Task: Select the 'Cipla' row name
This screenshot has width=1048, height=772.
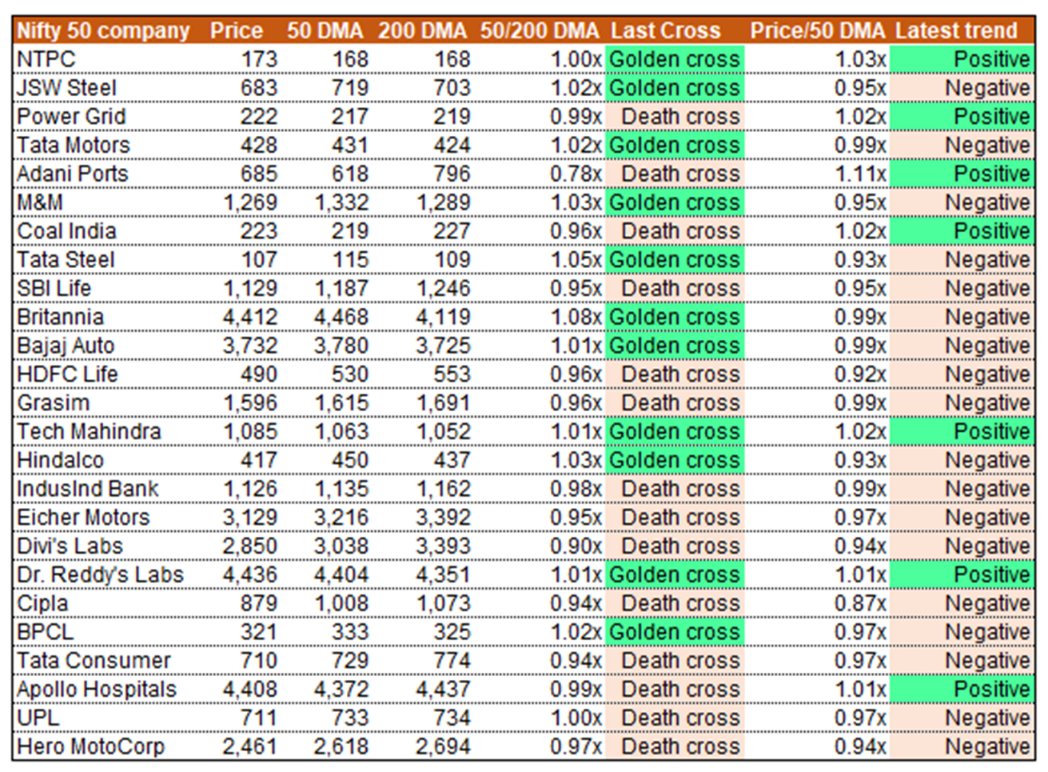Action: click(42, 604)
